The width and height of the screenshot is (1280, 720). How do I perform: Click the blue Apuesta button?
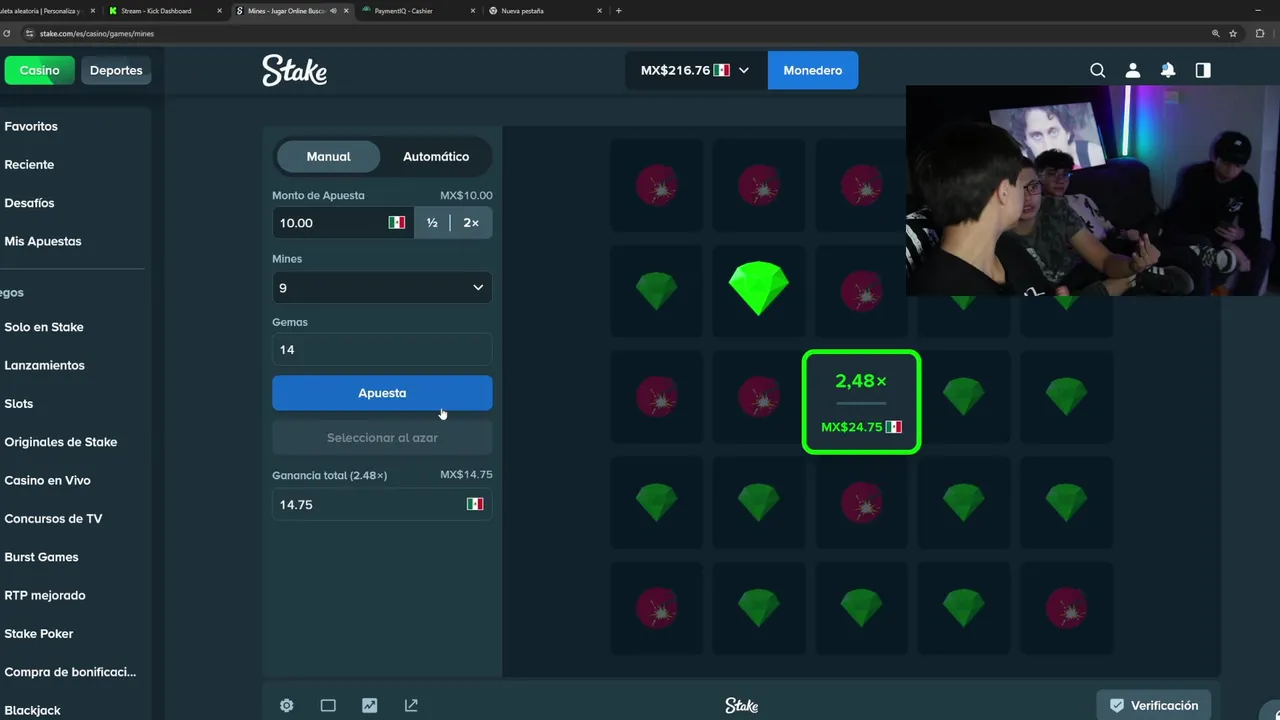[382, 393]
